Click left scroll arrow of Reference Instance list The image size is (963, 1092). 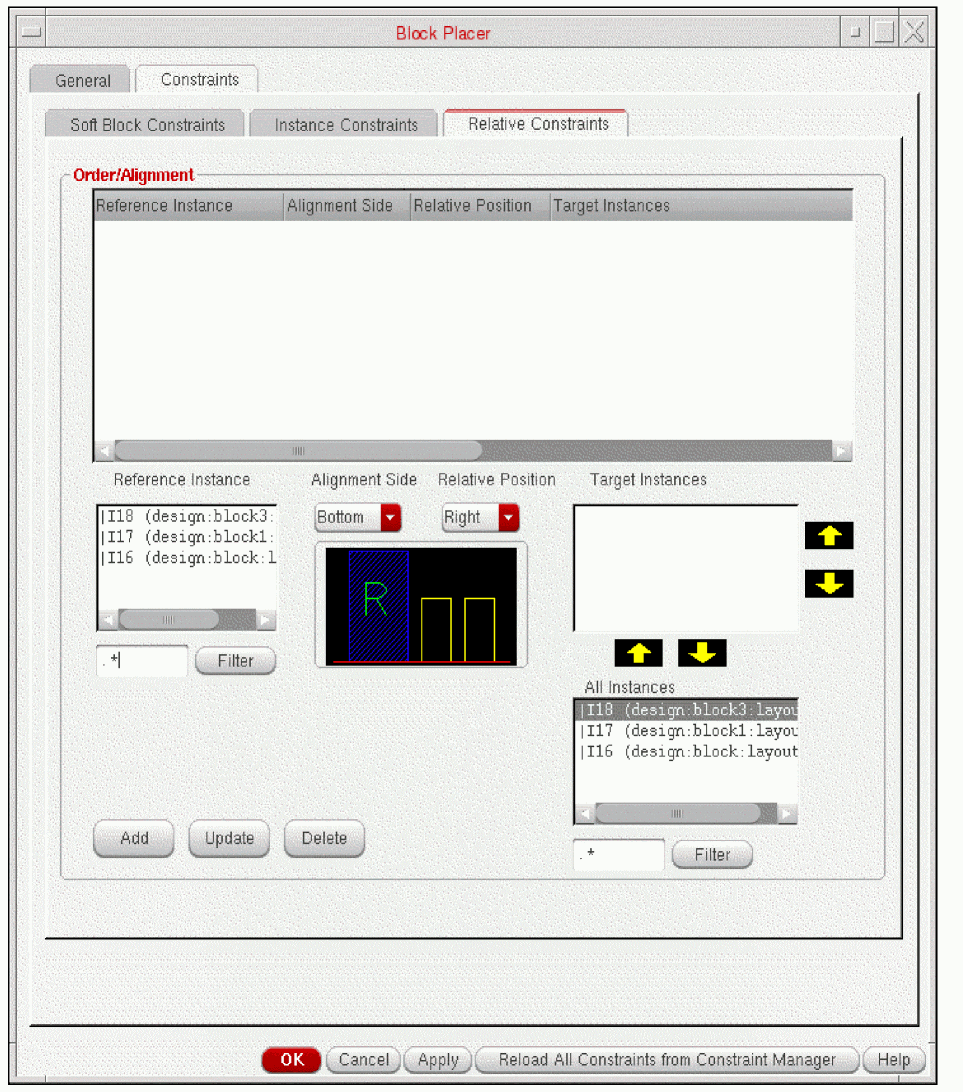[x=108, y=619]
